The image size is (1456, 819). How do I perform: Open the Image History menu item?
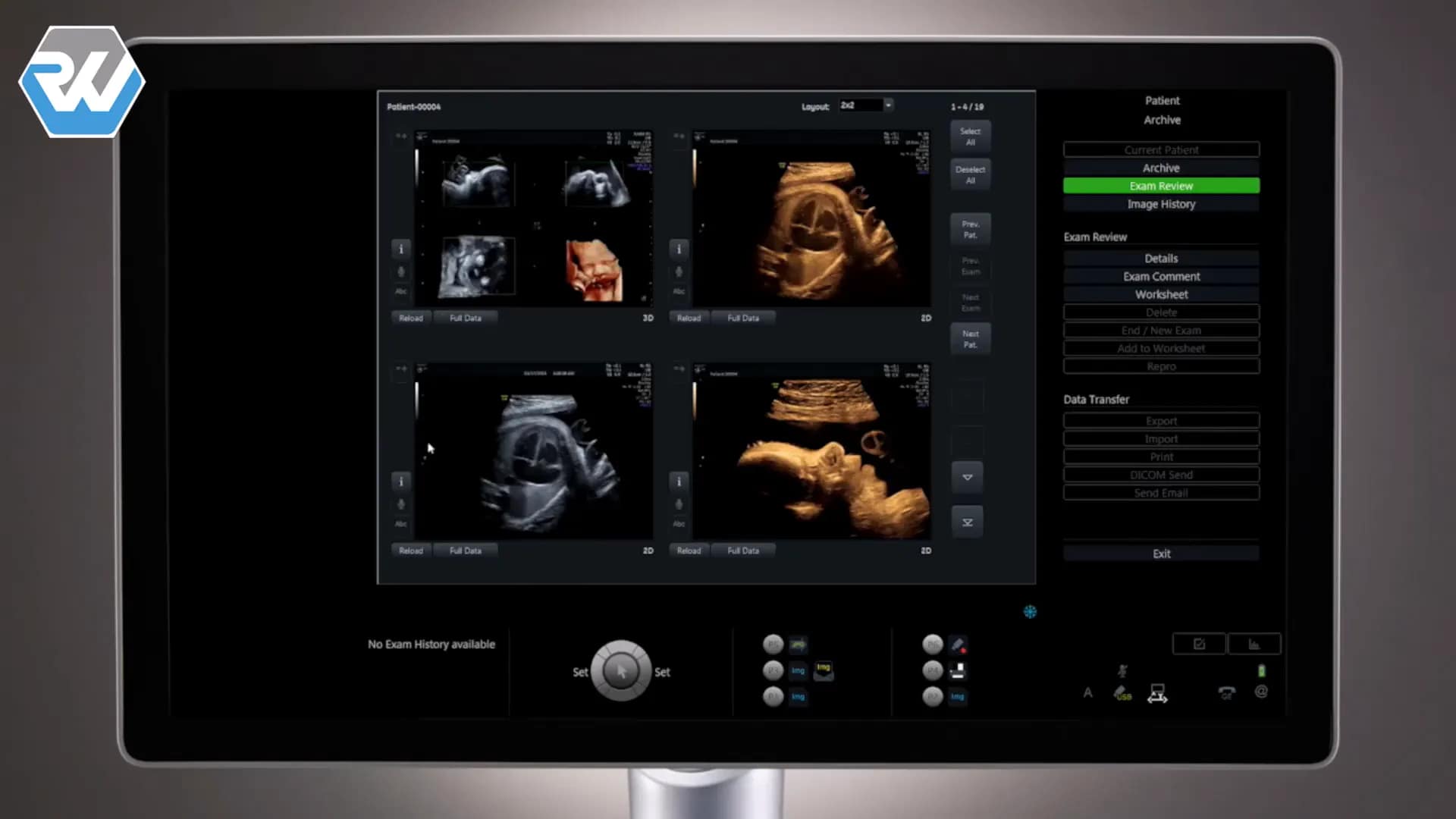(x=1161, y=204)
